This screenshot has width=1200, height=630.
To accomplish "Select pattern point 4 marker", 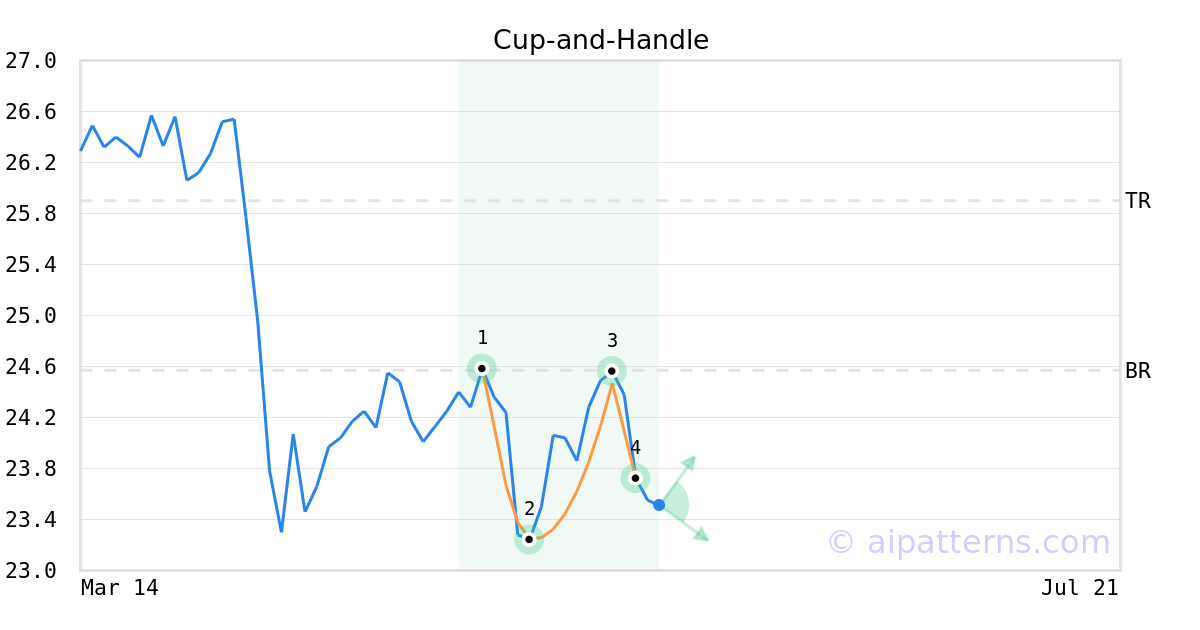I will point(635,478).
